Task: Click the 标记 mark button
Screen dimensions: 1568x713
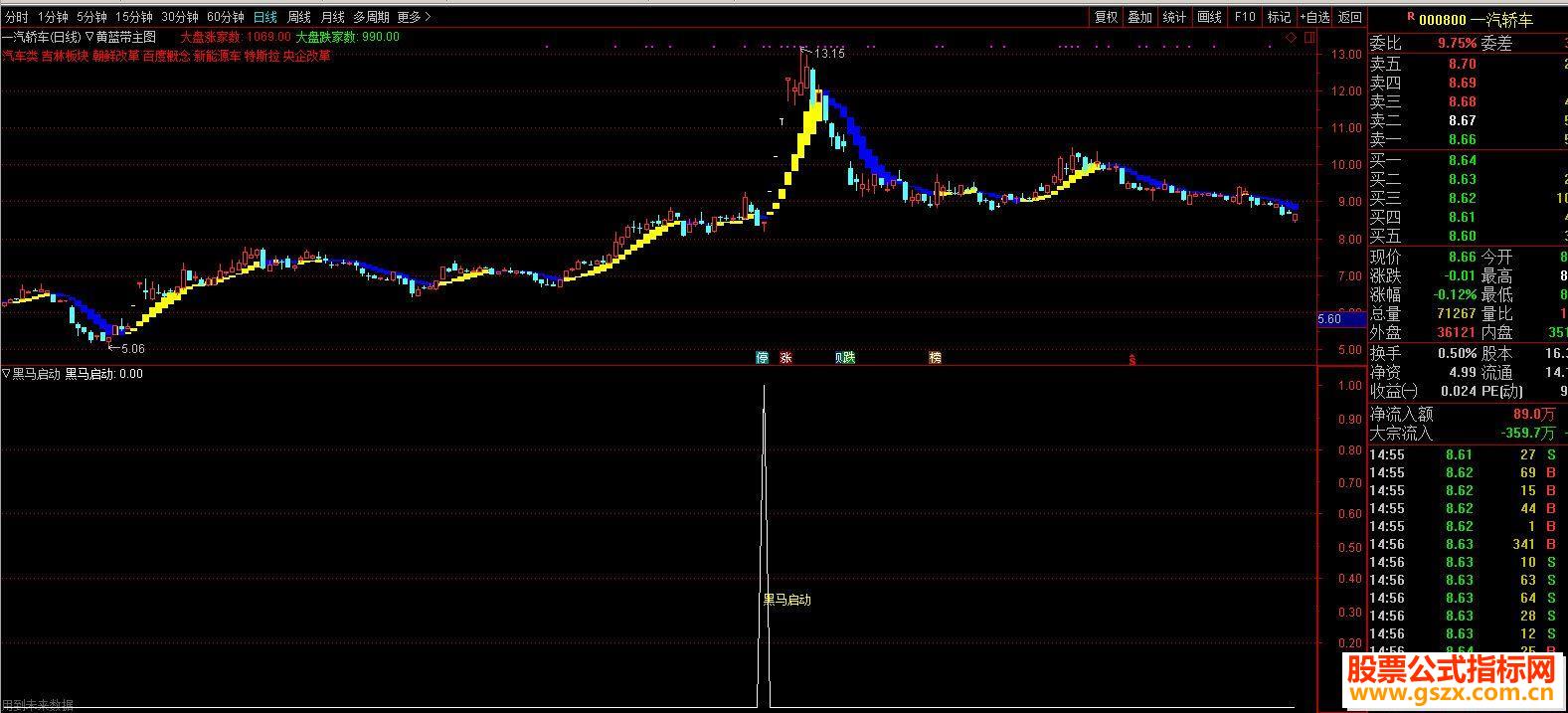Action: click(1279, 17)
